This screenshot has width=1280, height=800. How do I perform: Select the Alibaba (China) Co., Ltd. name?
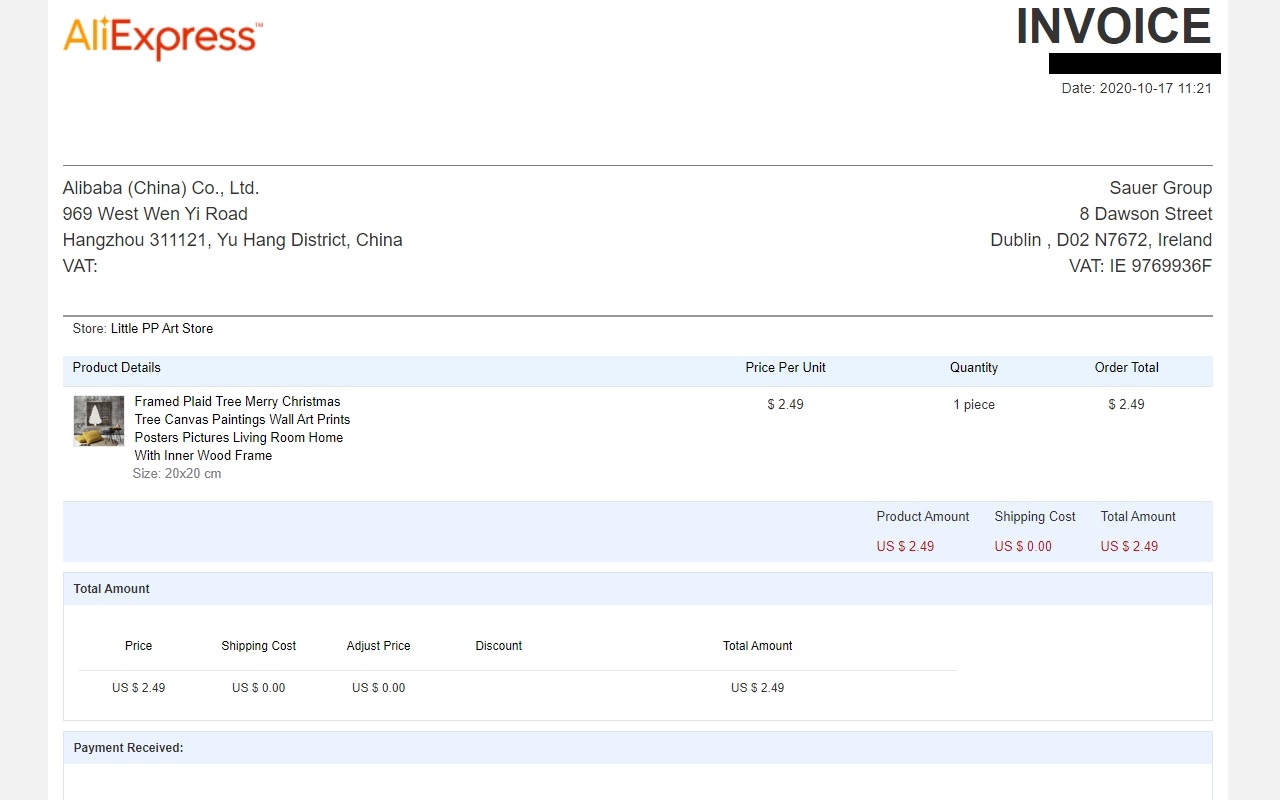tap(161, 187)
